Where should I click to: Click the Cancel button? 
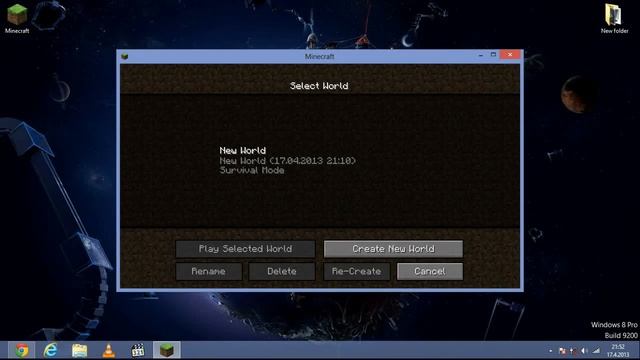tap(430, 271)
